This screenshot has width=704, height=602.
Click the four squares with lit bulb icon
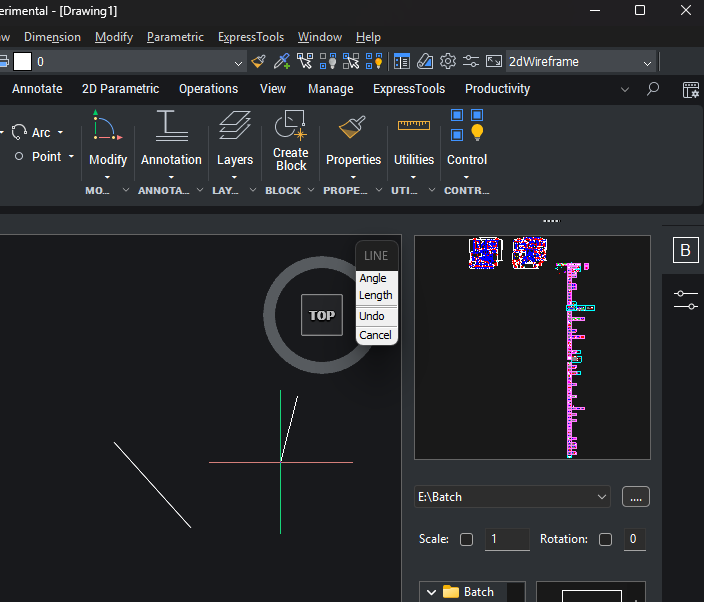click(374, 62)
